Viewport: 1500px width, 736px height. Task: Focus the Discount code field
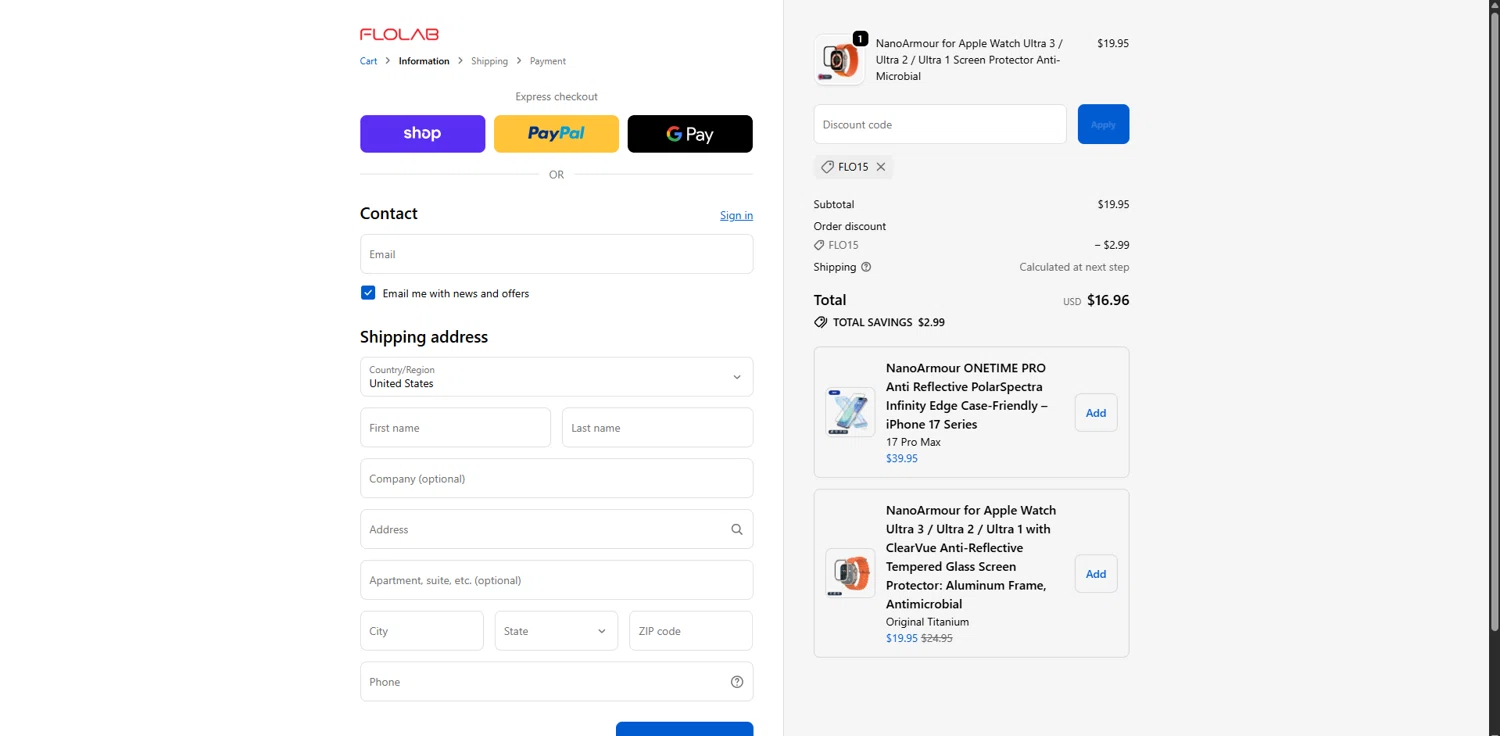[940, 124]
